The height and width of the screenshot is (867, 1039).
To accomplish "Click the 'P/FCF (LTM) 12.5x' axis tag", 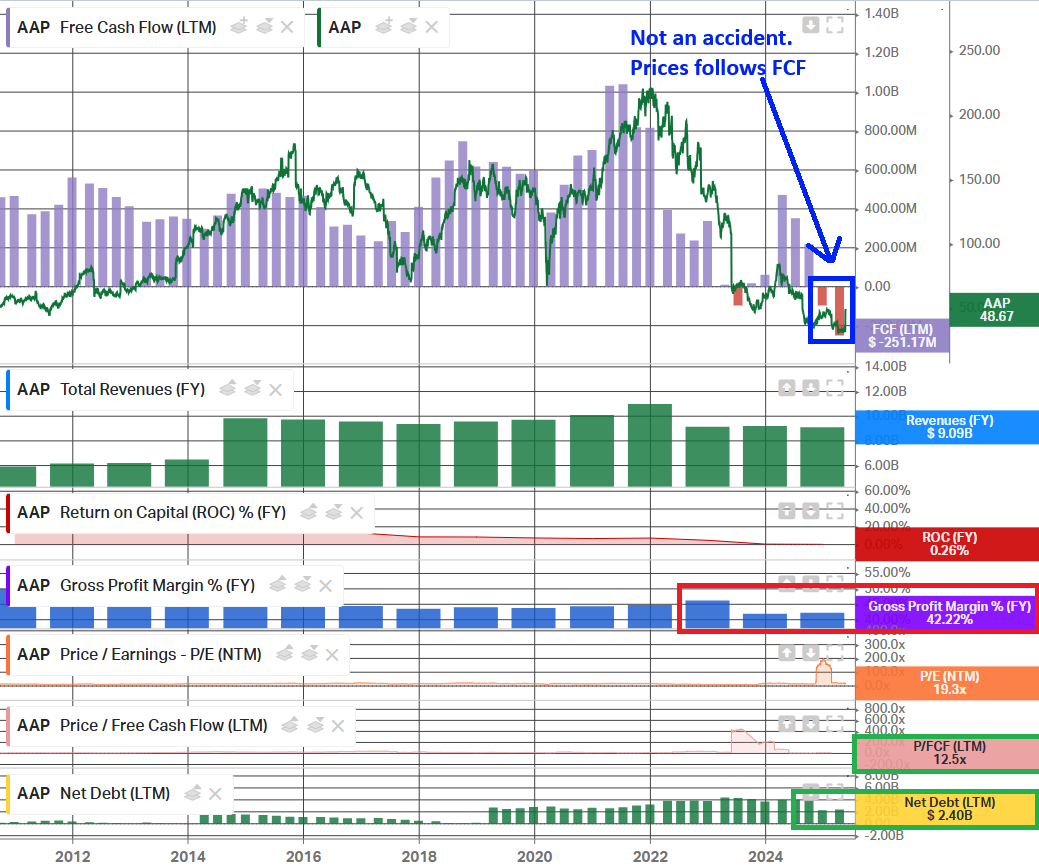I will click(948, 752).
